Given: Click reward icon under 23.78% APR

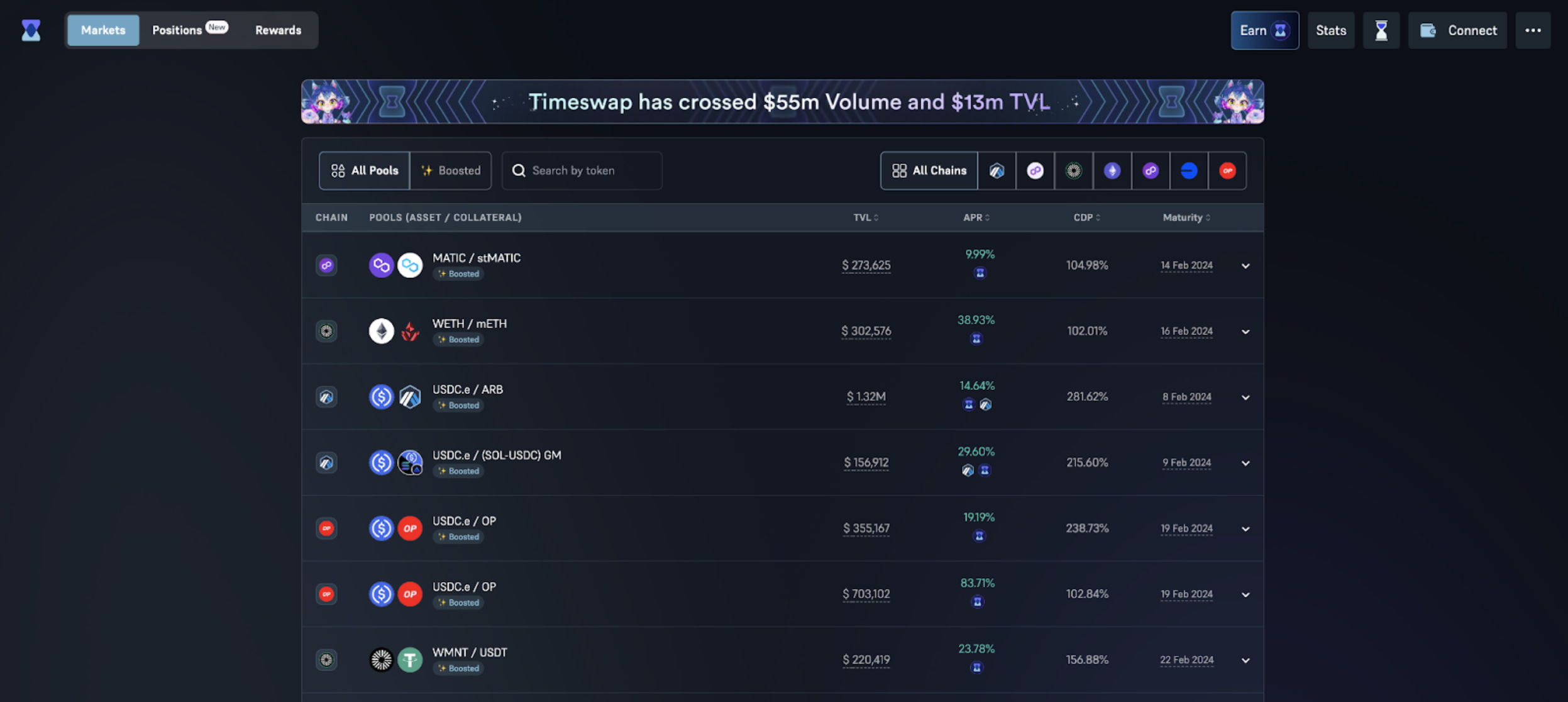Looking at the screenshot, I should [976, 667].
